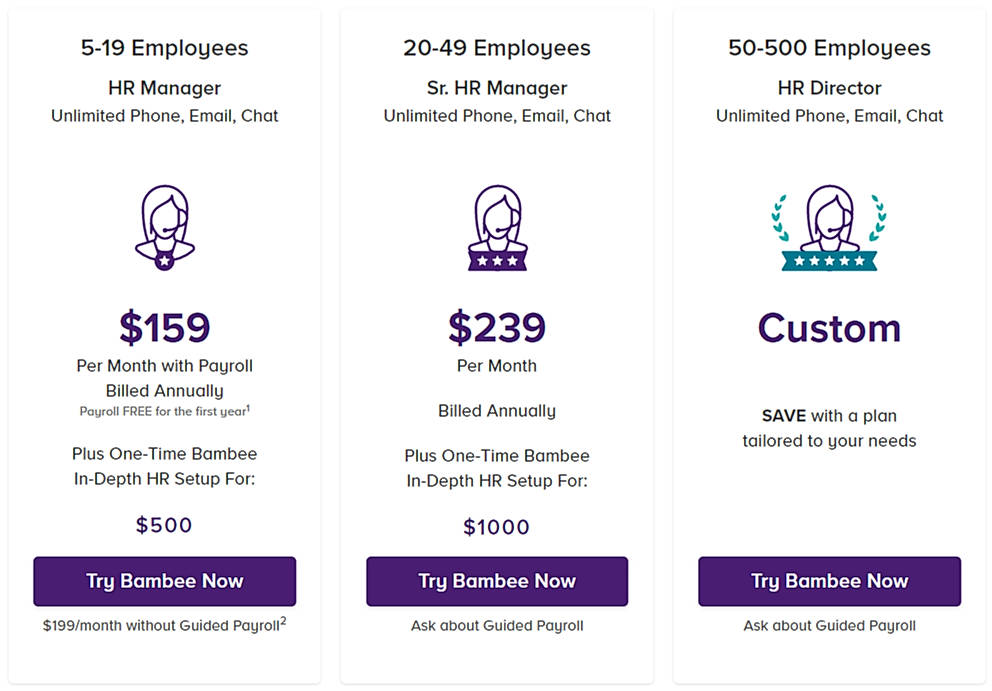Click the $199/month without Guided Payroll footnote
This screenshot has width=992, height=691.
(164, 625)
